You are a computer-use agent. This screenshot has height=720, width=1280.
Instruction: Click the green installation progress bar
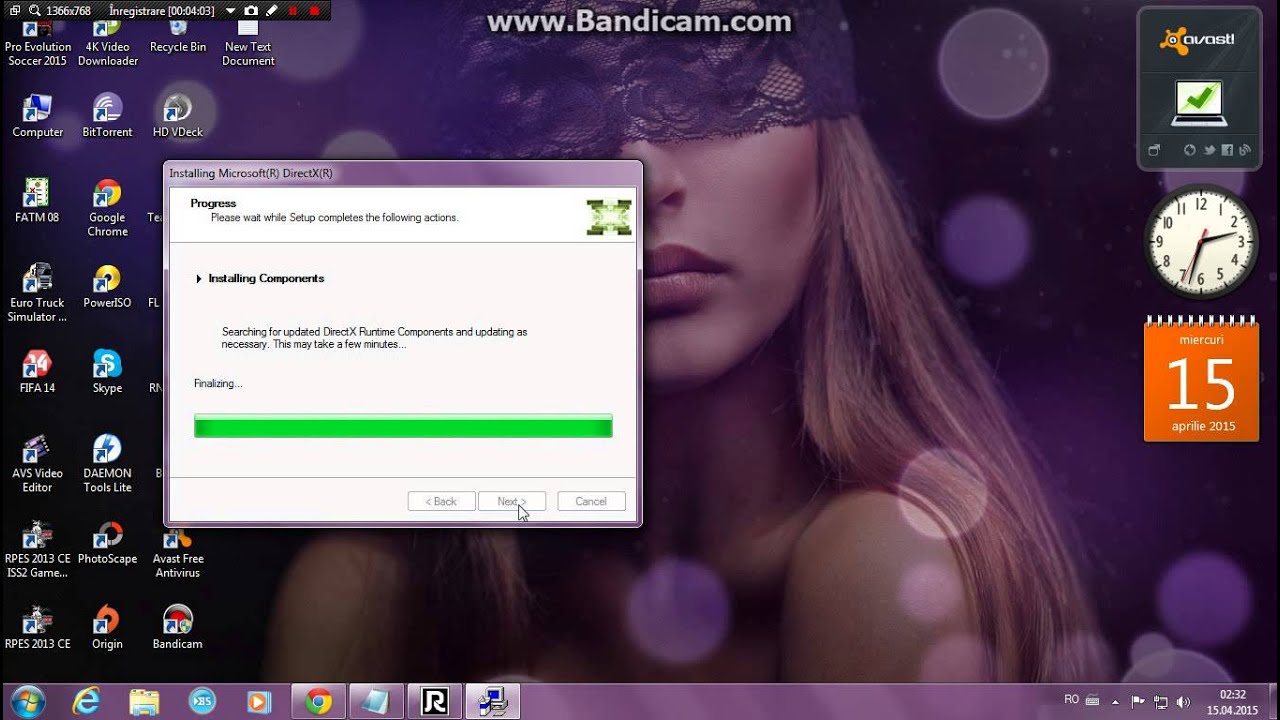click(x=403, y=426)
